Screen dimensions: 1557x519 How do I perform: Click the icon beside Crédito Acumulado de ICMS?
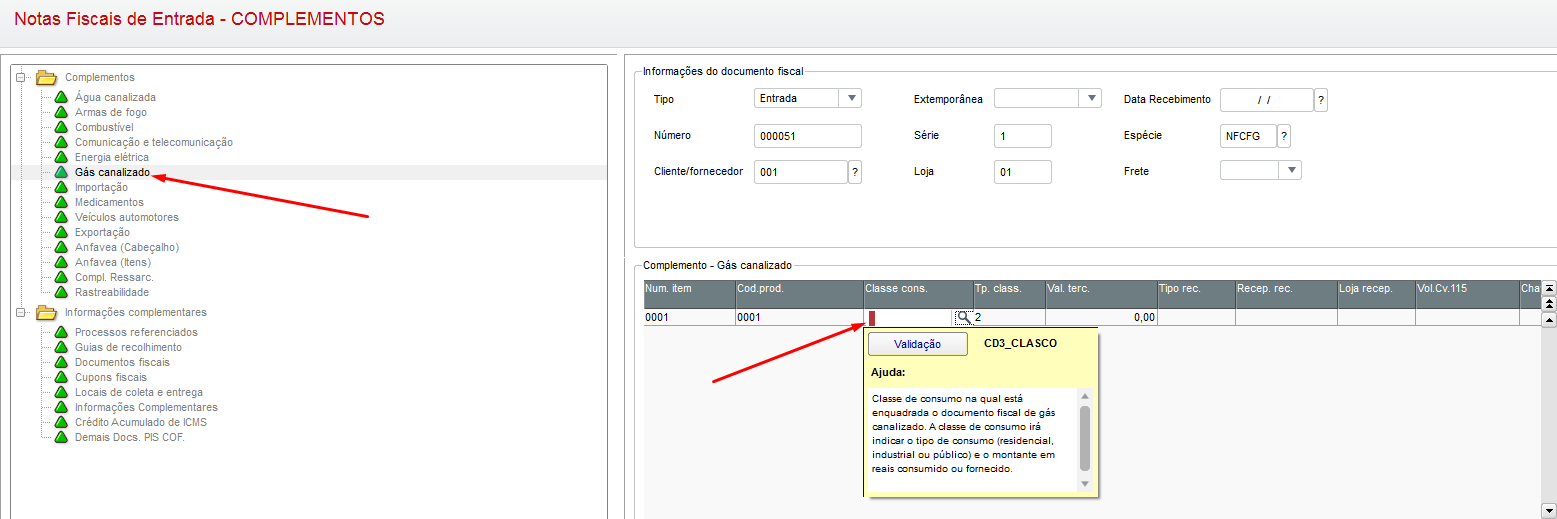(x=61, y=422)
